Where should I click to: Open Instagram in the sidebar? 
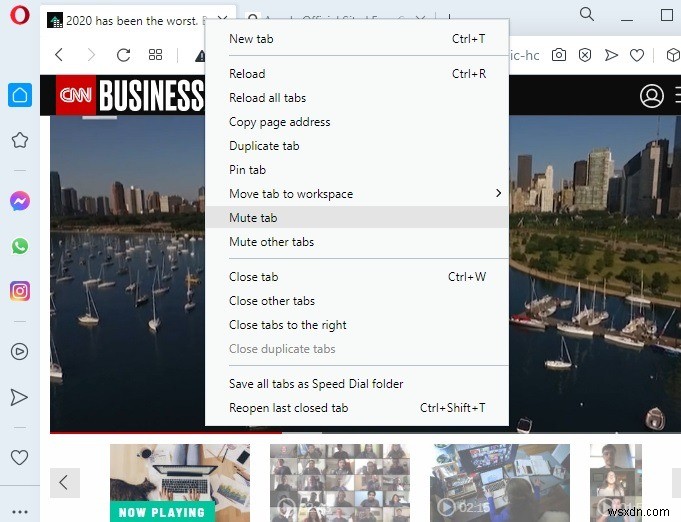pyautogui.click(x=20, y=291)
